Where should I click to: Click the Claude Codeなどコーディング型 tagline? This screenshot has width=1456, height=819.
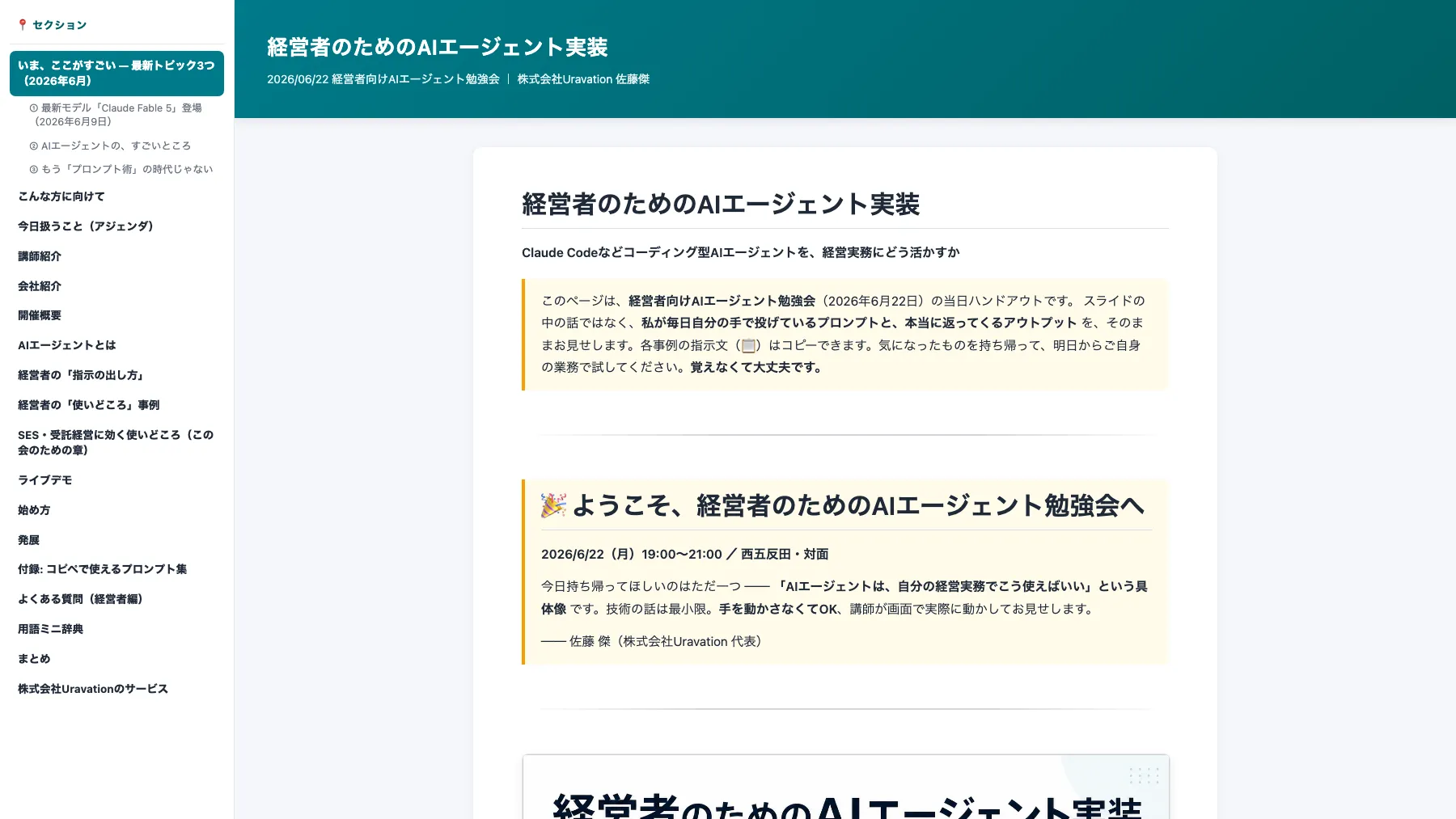[740, 252]
